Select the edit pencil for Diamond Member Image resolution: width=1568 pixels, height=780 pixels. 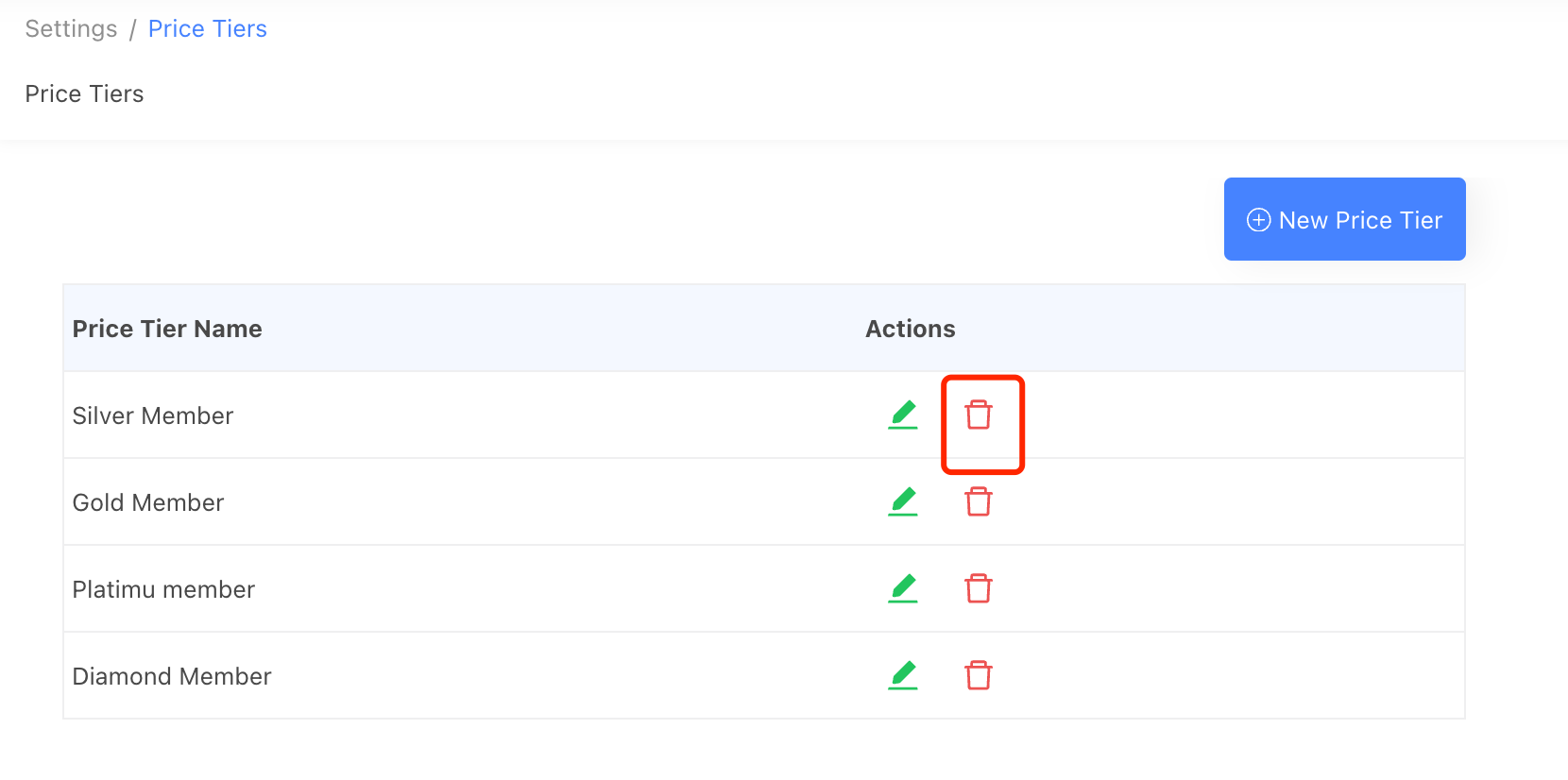903,675
